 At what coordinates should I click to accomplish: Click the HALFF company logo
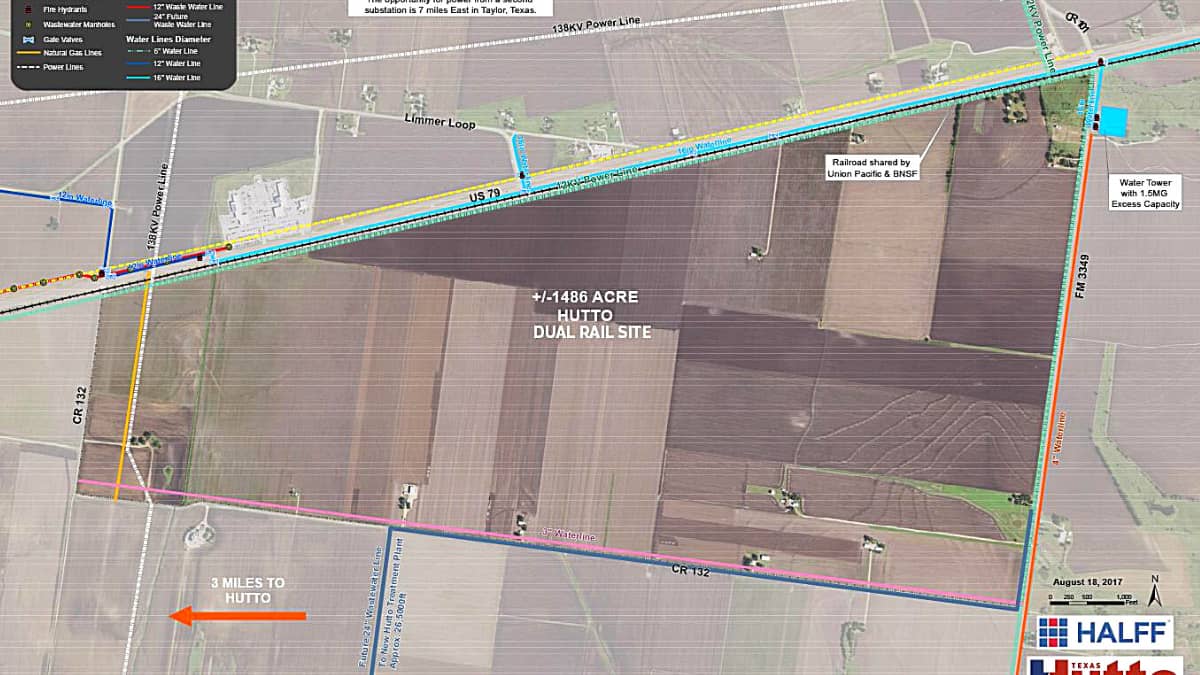coord(1103,633)
